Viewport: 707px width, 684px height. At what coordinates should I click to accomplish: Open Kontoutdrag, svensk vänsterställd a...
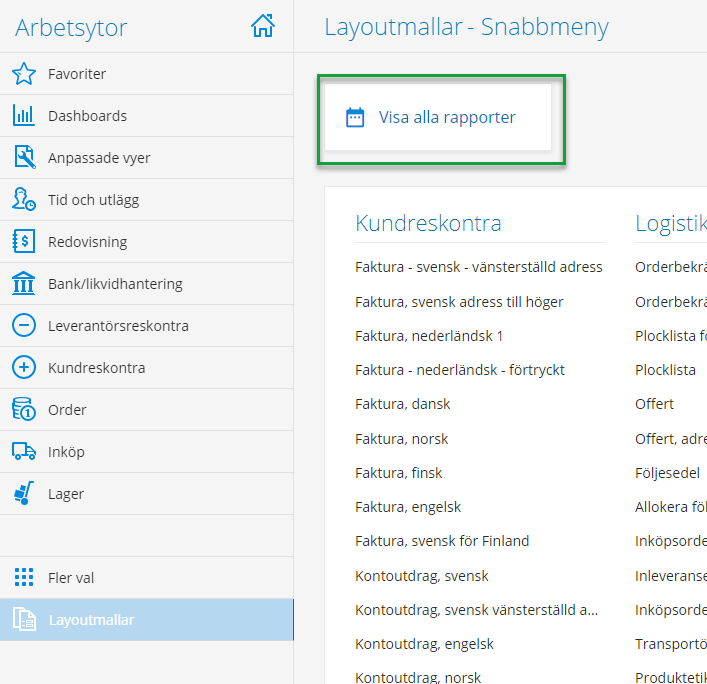[x=477, y=610]
